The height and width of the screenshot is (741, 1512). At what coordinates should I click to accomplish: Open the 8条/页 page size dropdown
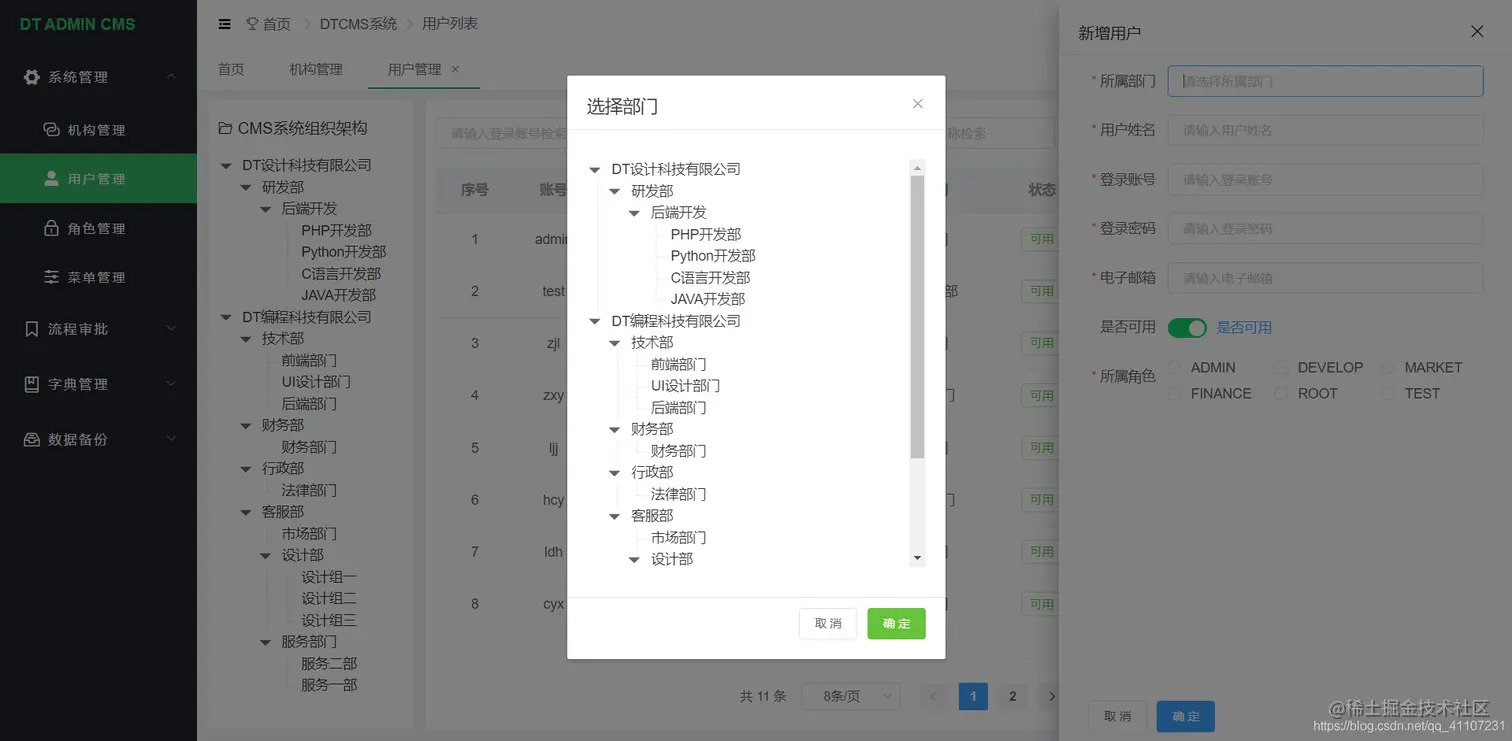coord(850,696)
